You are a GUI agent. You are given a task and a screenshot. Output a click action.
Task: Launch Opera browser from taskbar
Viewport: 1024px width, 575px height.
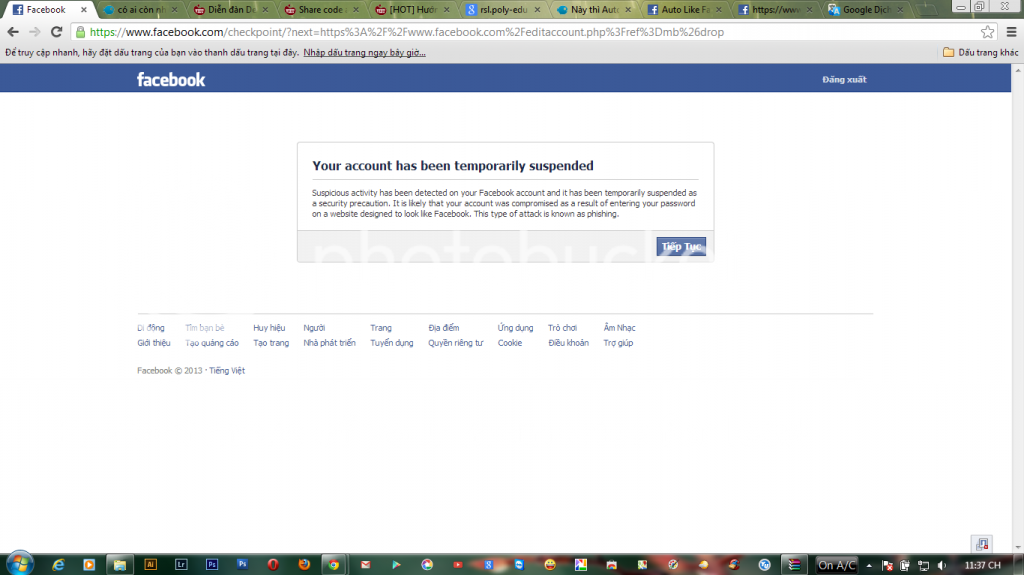(273, 565)
